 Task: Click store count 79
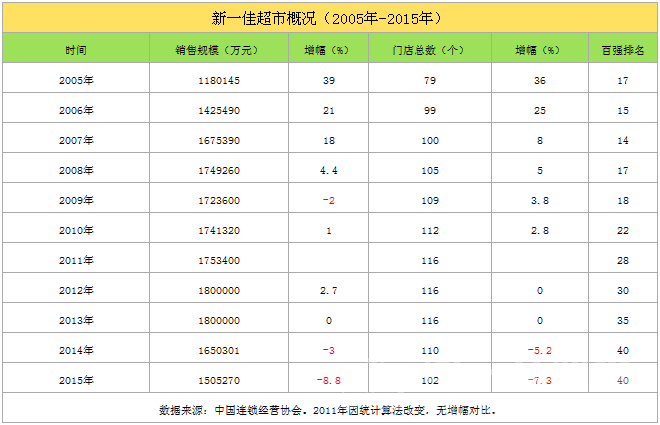pyautogui.click(x=430, y=80)
